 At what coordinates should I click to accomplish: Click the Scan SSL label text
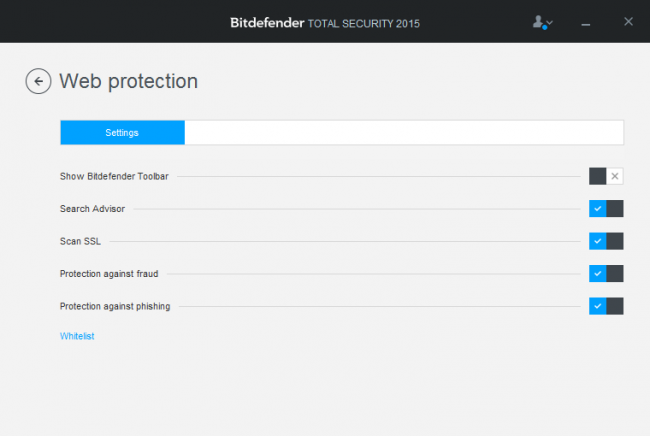point(80,241)
